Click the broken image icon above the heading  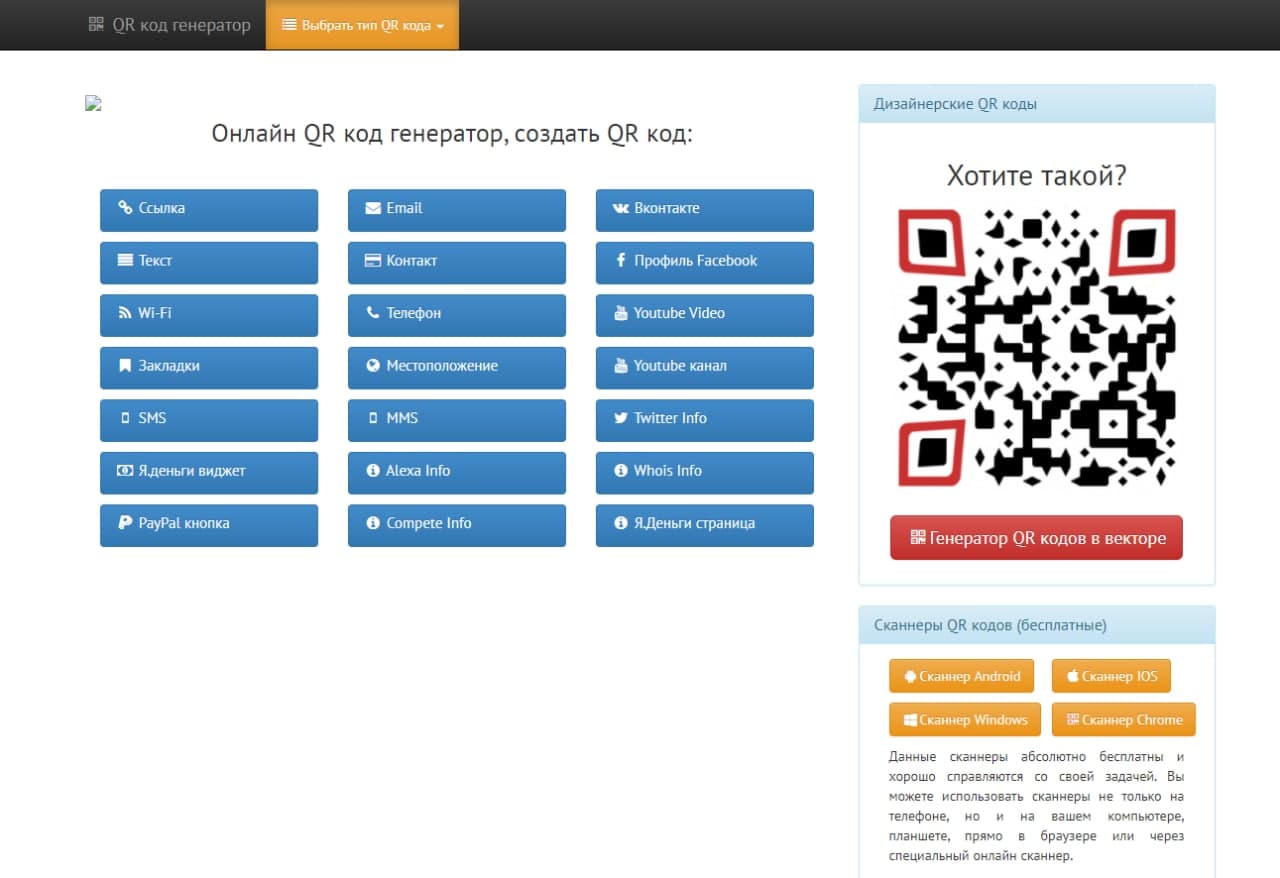click(93, 103)
